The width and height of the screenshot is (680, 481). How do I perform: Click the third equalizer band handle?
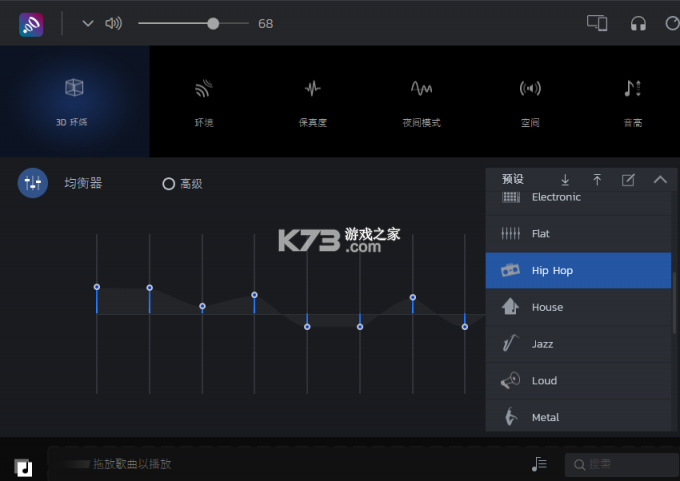coord(202,306)
